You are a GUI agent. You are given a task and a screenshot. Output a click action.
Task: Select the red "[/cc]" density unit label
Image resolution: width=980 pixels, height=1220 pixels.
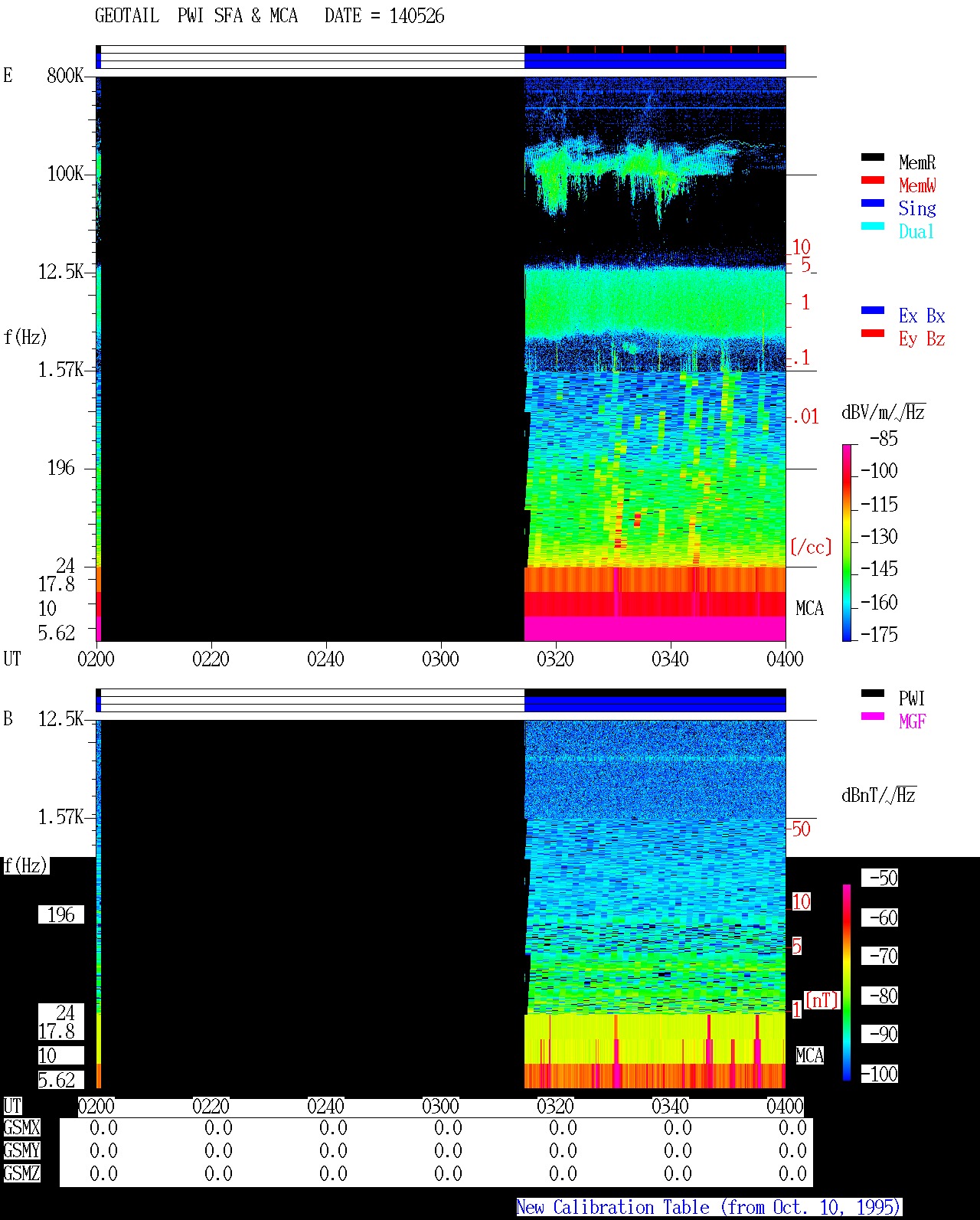[x=811, y=547]
